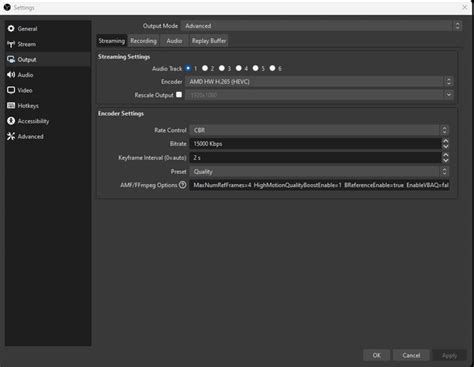Screen dimensions: 474x367
Task: Click the OBS logo in title bar
Action: point(7,7)
